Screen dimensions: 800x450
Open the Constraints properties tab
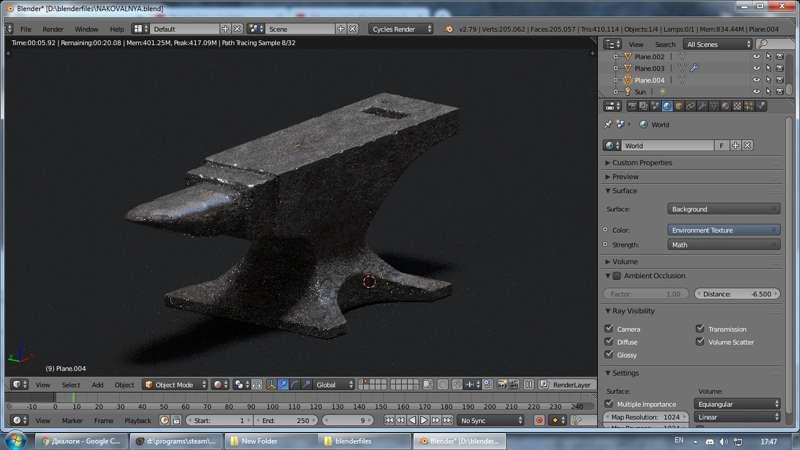pyautogui.click(x=691, y=106)
